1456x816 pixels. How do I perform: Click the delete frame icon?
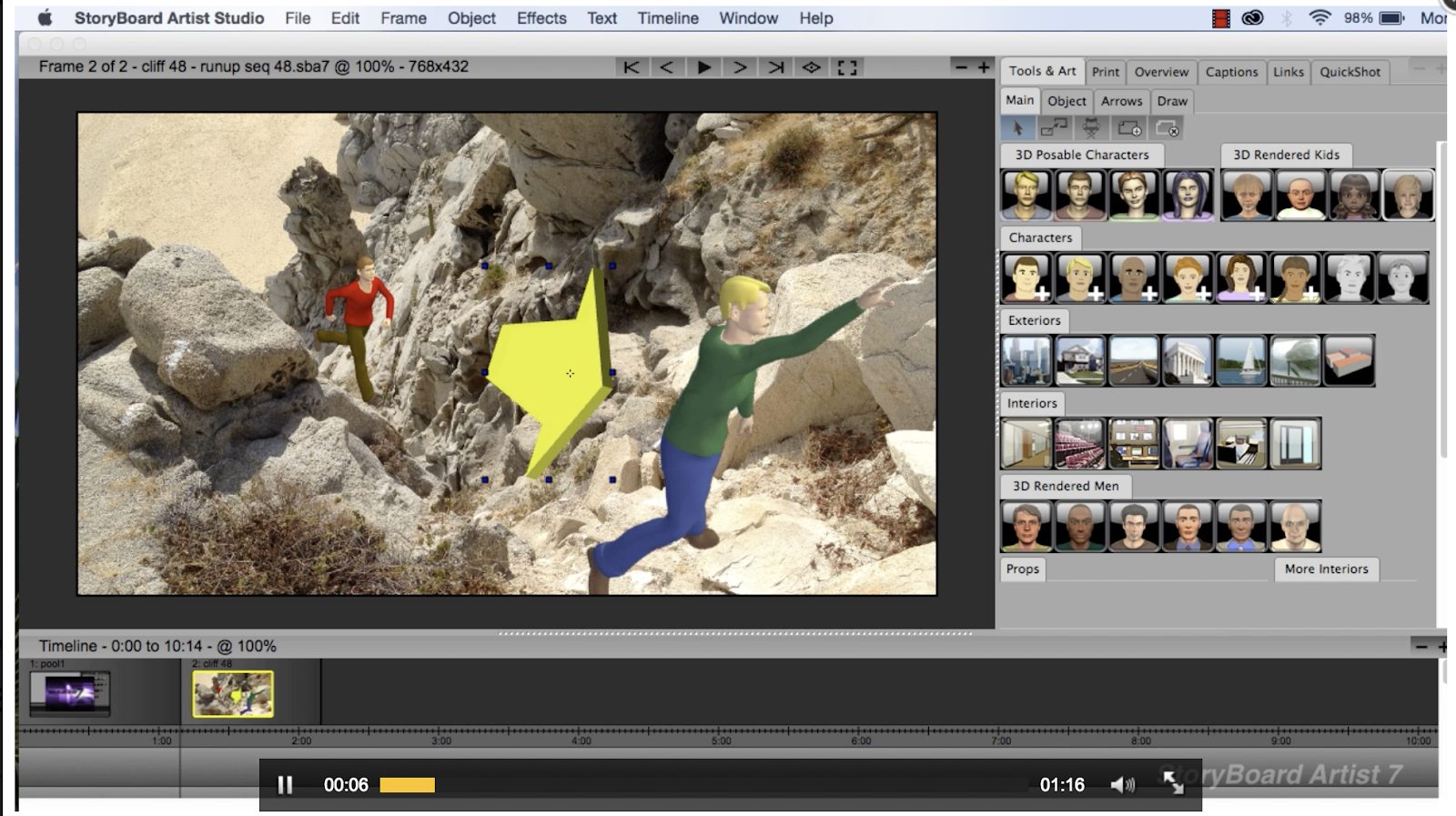click(1167, 128)
